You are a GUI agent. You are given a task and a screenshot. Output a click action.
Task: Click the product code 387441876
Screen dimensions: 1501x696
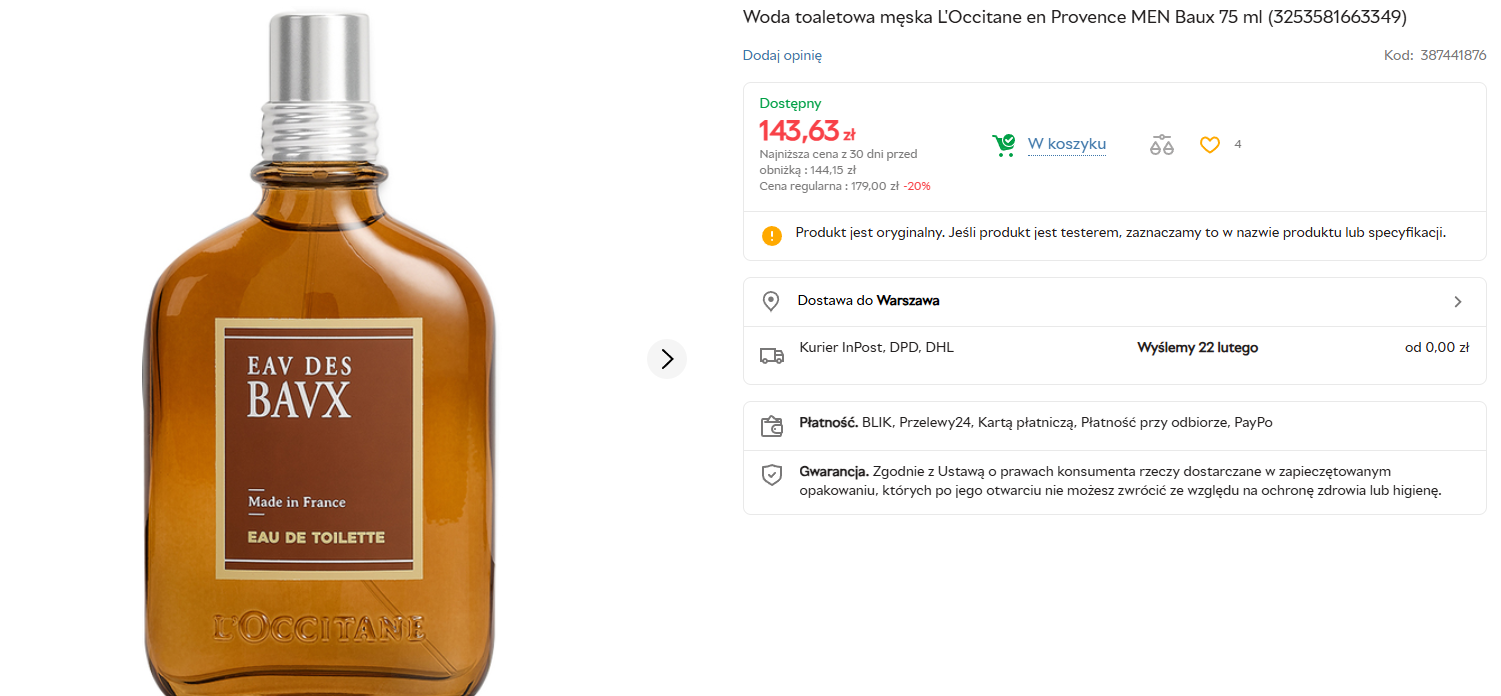click(1453, 56)
